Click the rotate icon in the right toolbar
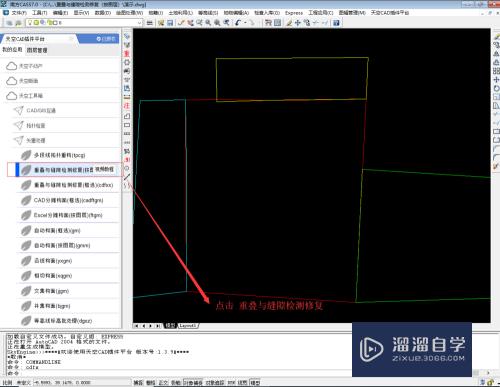Viewport: 500px width, 387px height. pos(496,88)
